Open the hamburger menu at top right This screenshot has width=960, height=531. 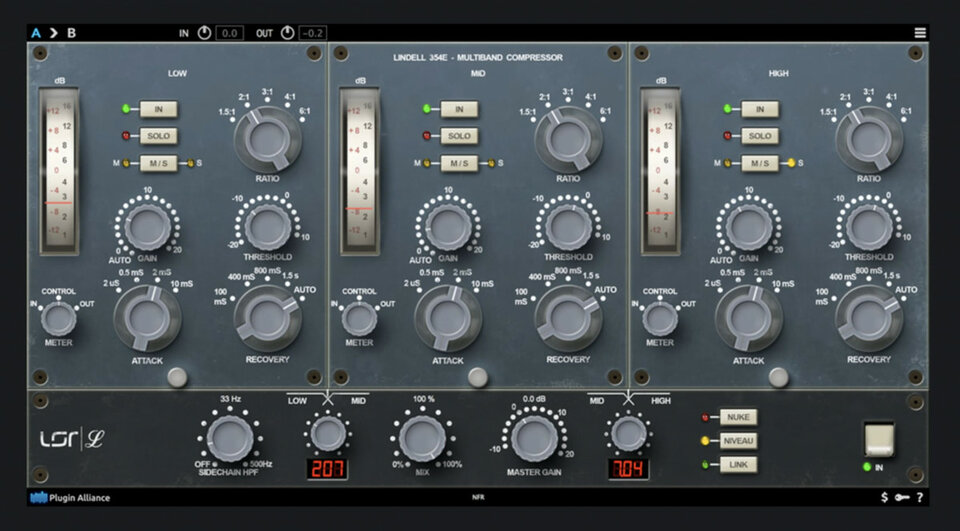tap(920, 33)
